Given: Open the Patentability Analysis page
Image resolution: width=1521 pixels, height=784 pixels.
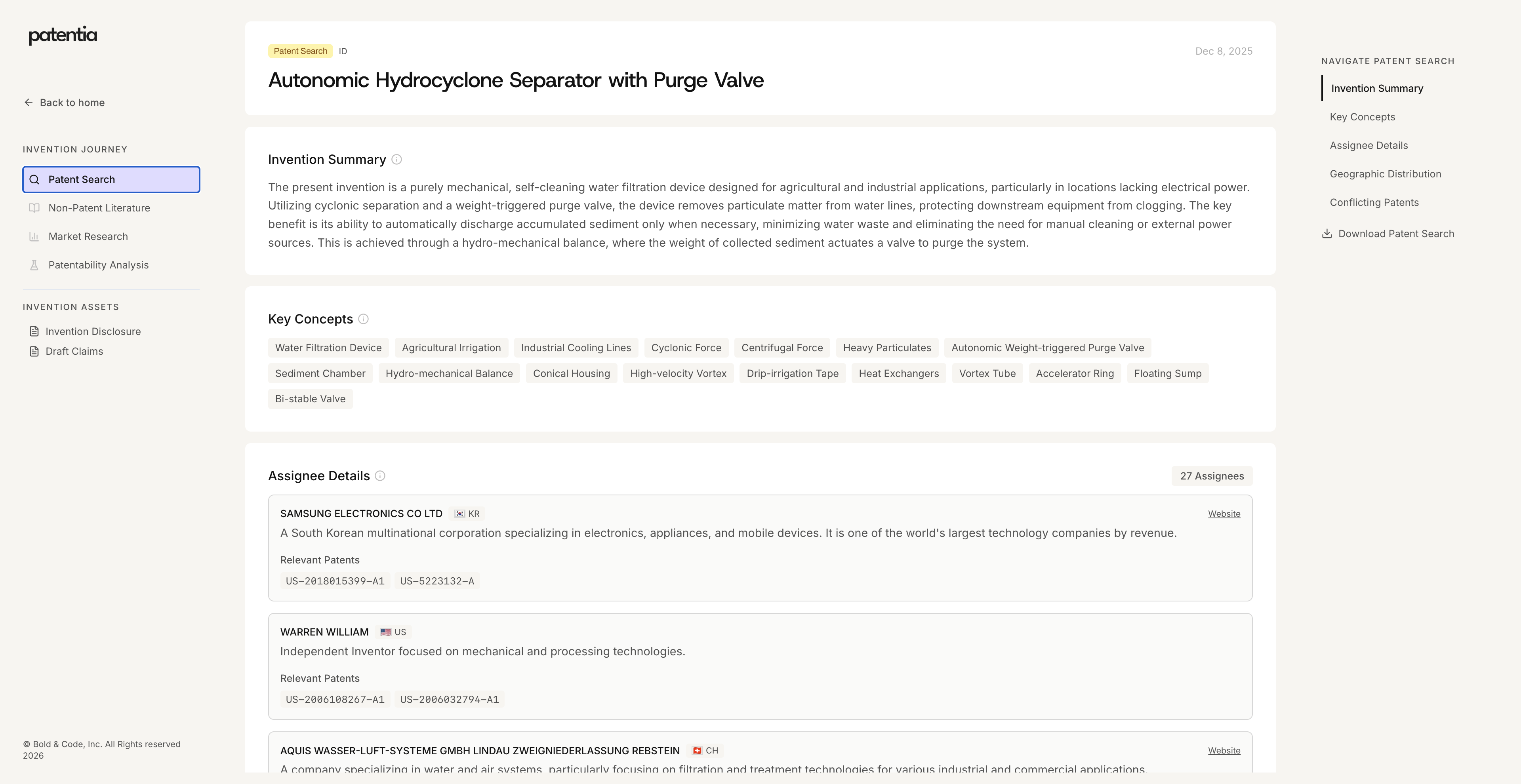Looking at the screenshot, I should 98,265.
